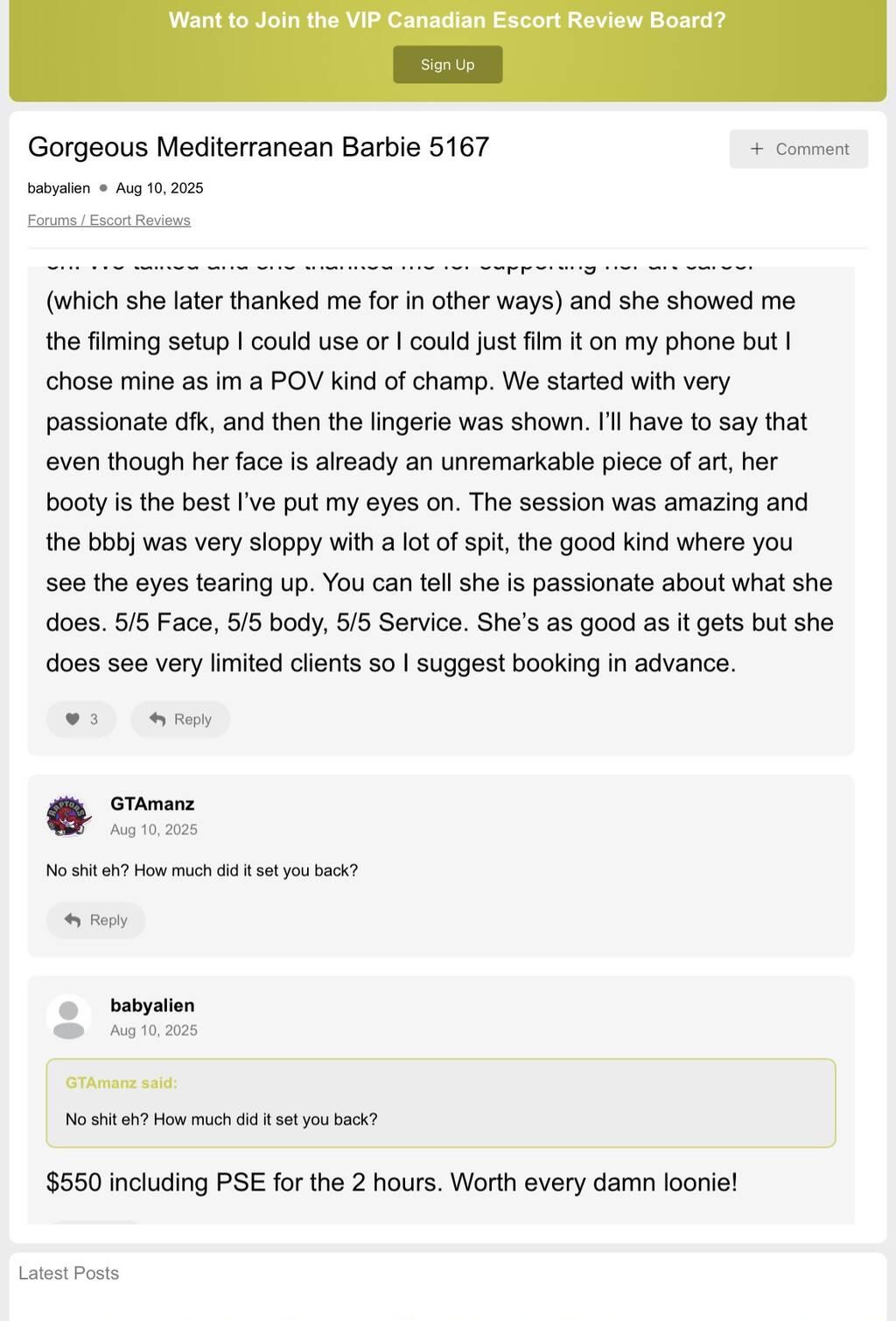
Task: Click the plus icon on Comment button
Action: click(x=757, y=149)
